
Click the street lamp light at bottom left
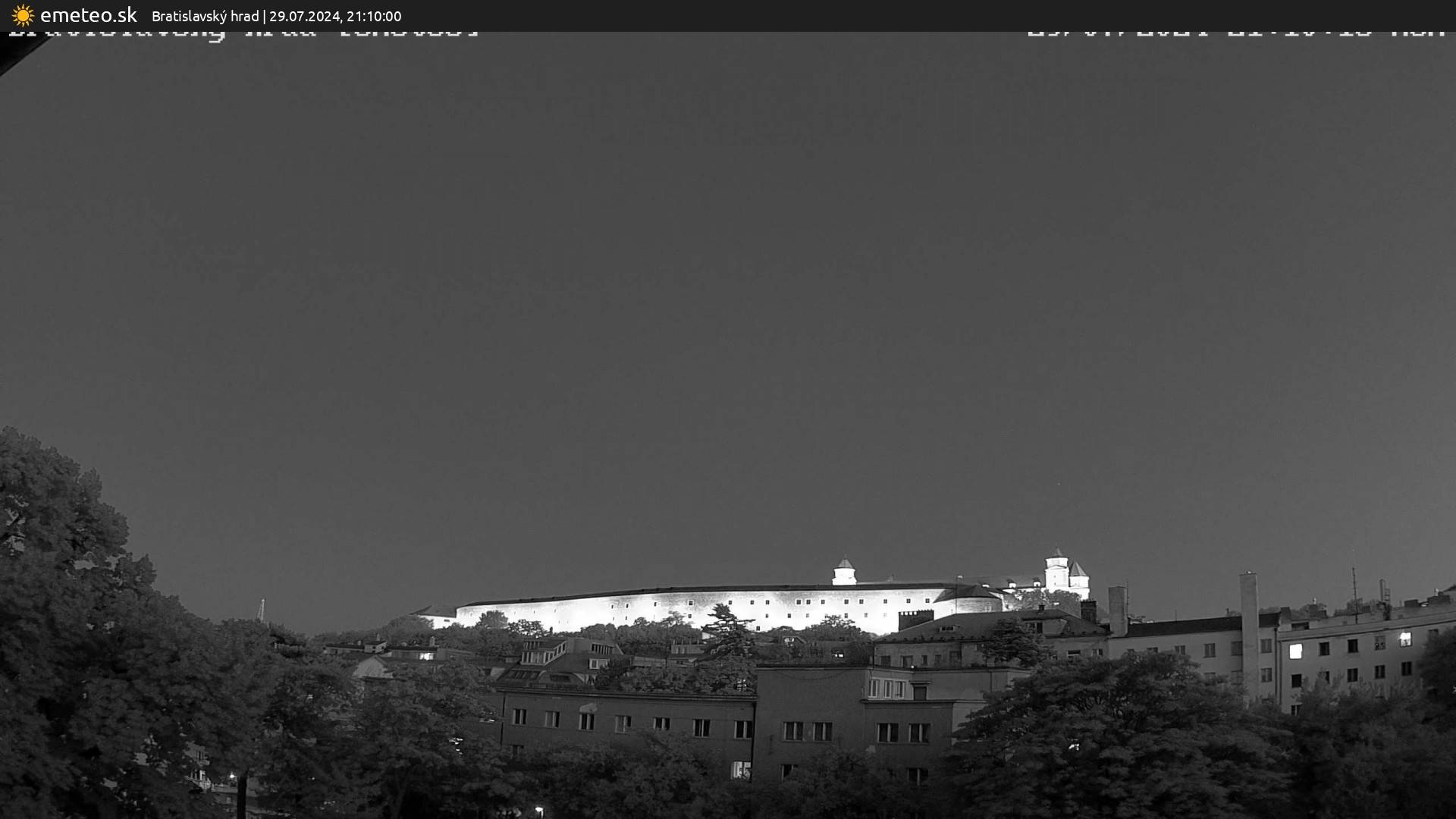click(x=233, y=777)
